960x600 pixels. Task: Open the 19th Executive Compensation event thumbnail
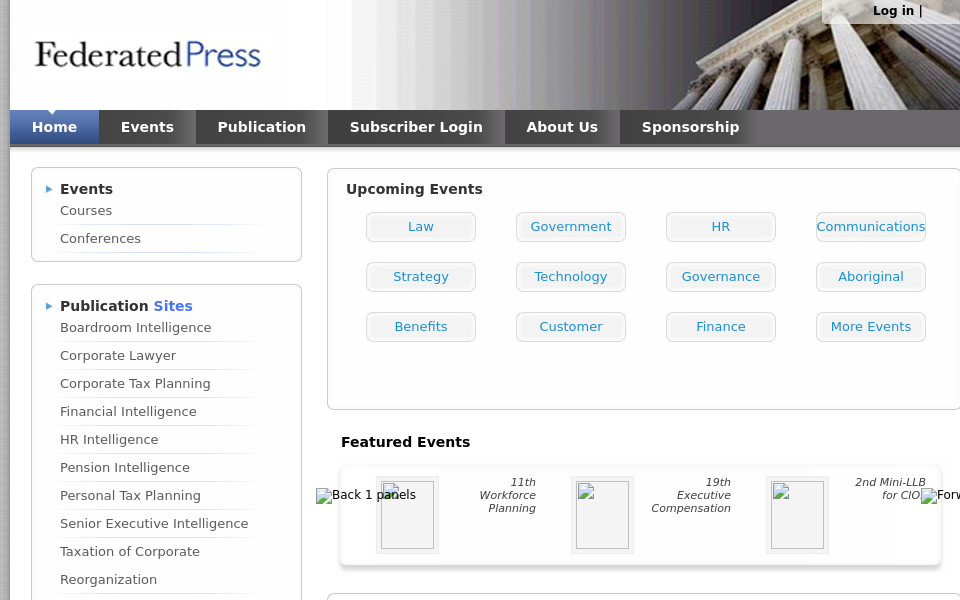tap(602, 515)
